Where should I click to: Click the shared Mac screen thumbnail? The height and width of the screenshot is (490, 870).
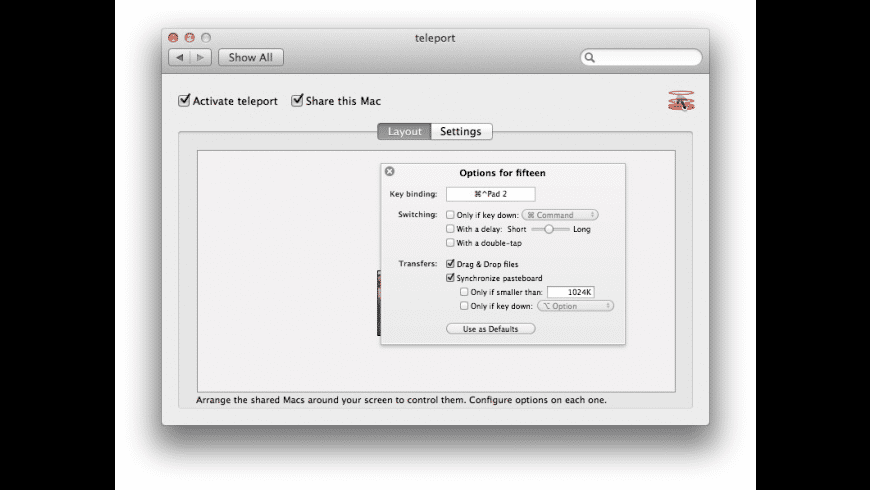(379, 303)
